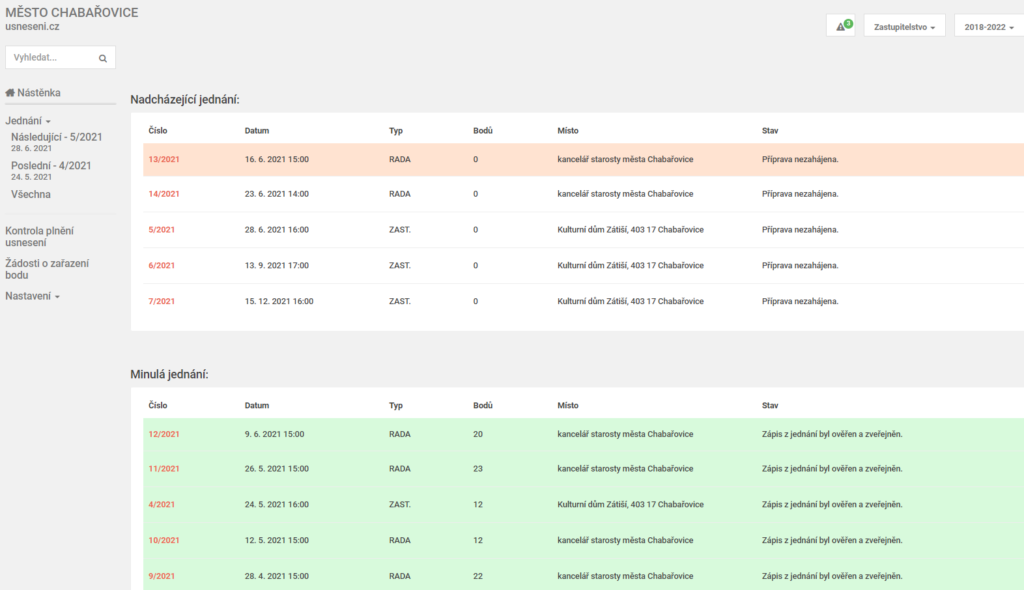This screenshot has height=590, width=1024.
Task: Open Kontrola plnění usnesení
Action: 39,236
